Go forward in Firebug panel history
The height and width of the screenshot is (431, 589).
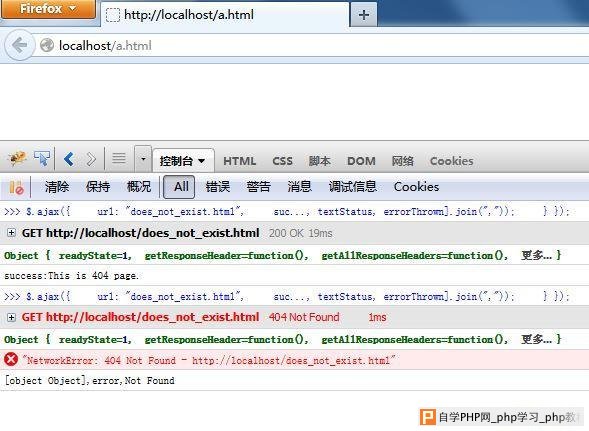(x=91, y=159)
